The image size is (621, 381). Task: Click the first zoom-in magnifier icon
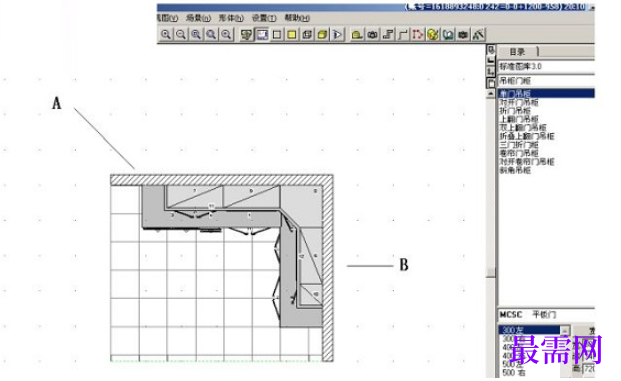pos(166,34)
